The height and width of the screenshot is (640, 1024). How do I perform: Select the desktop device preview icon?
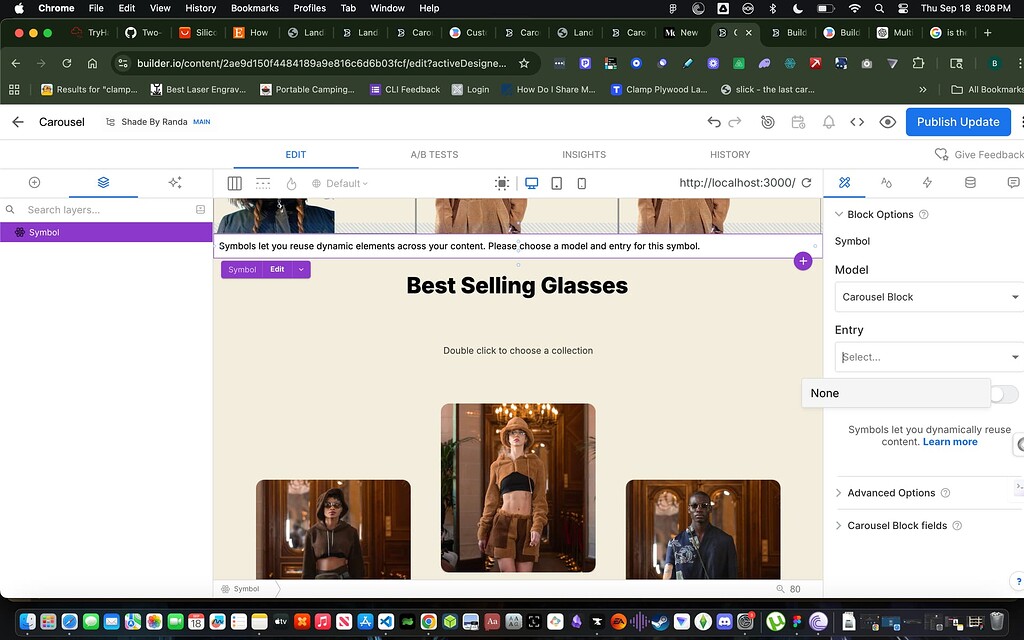pos(530,183)
